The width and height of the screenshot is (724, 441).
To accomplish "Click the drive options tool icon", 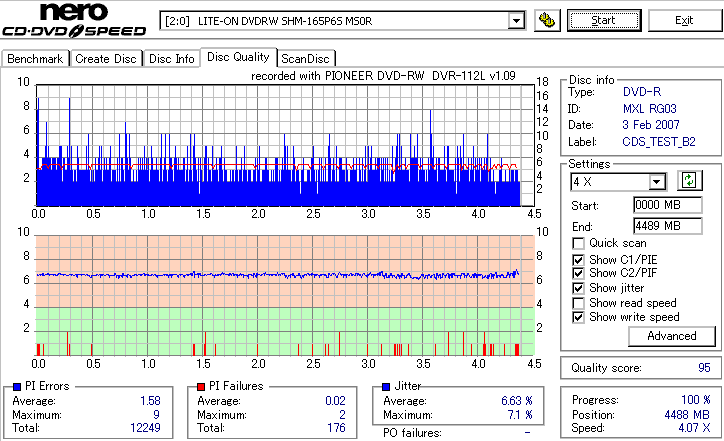I will pos(547,21).
